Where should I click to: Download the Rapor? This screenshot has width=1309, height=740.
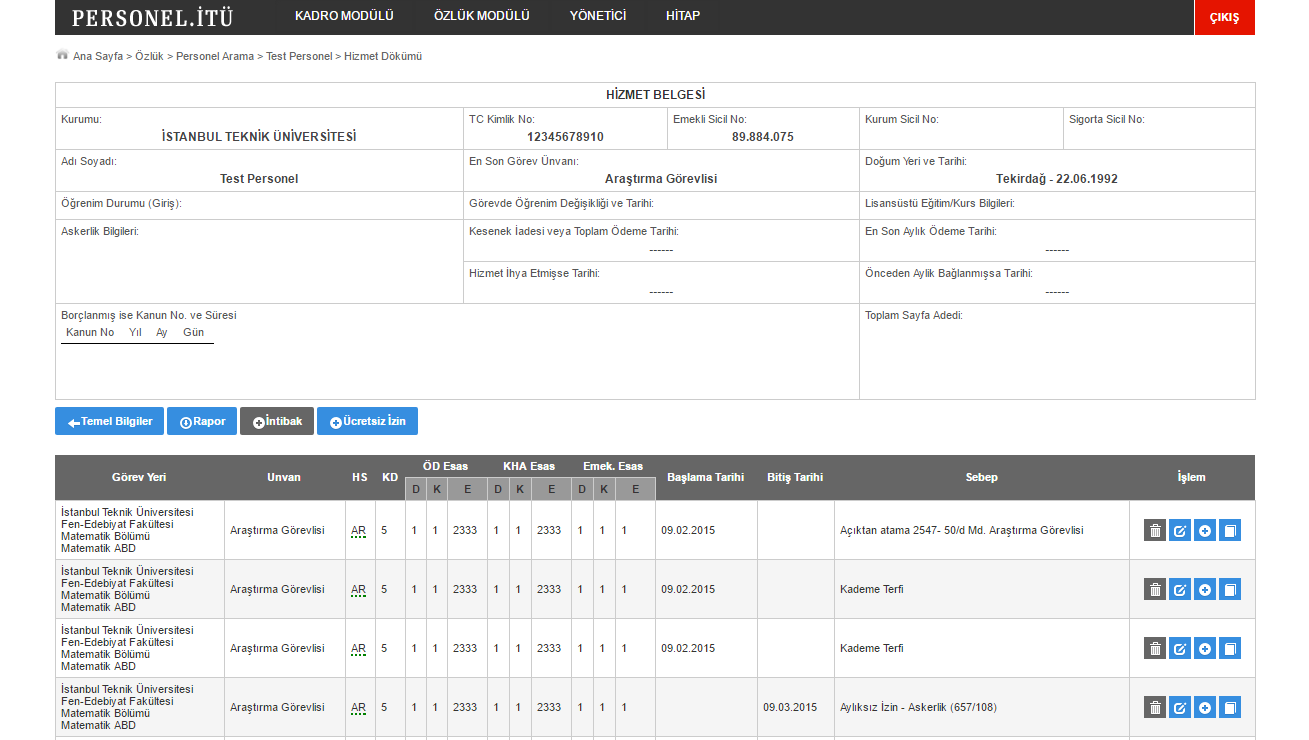202,422
